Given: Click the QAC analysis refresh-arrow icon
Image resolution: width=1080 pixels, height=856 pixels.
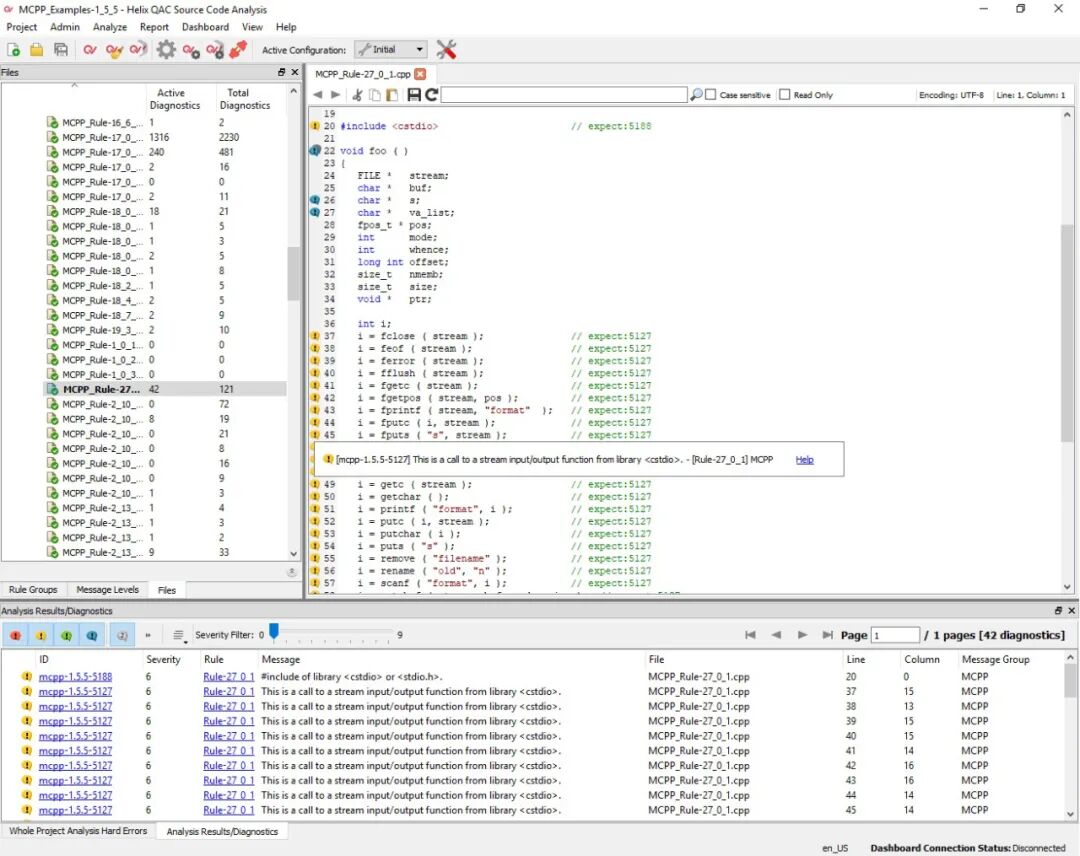Looking at the screenshot, I should [138, 50].
